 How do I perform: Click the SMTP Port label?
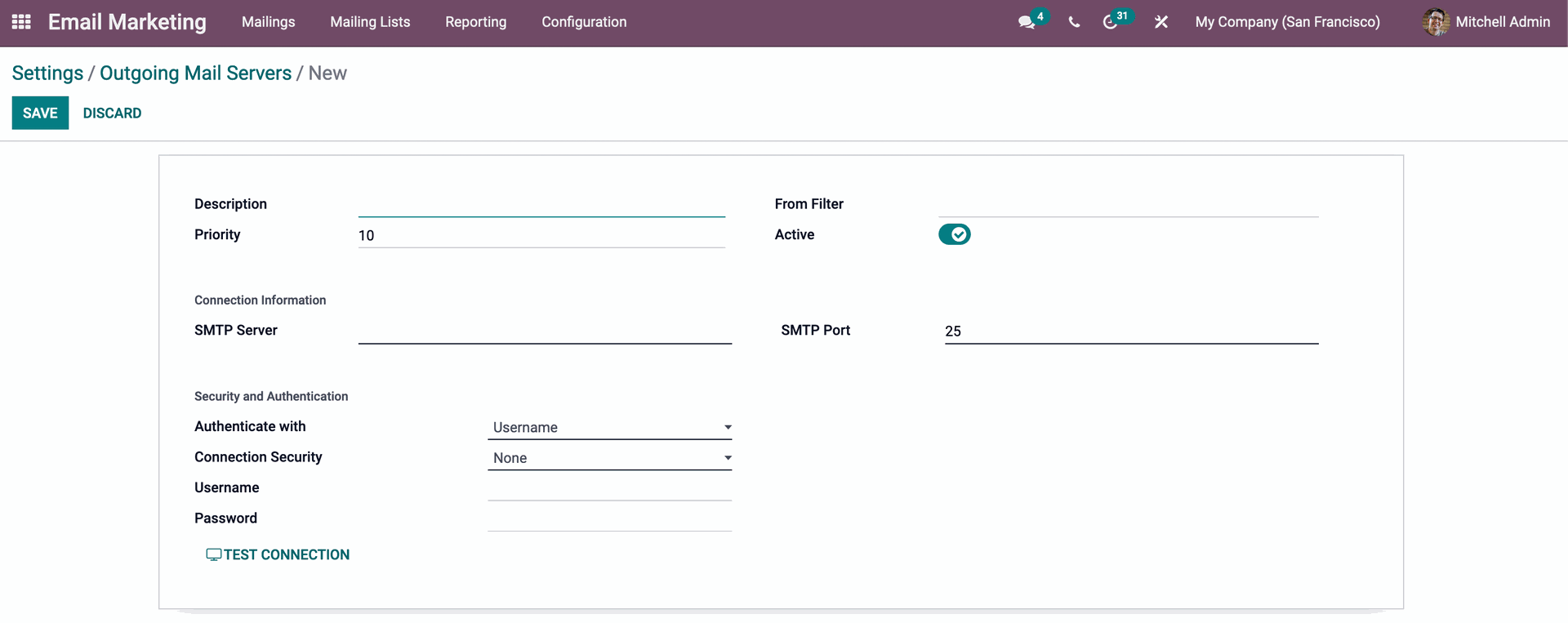pos(815,330)
